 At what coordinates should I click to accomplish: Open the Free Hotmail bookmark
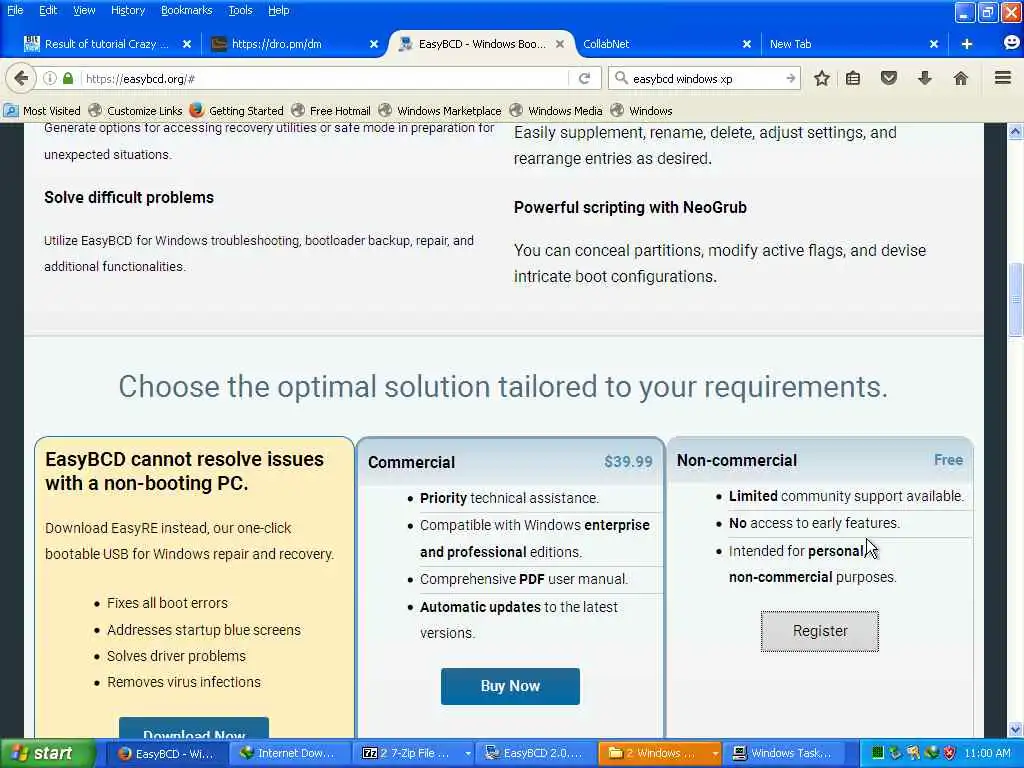click(331, 110)
